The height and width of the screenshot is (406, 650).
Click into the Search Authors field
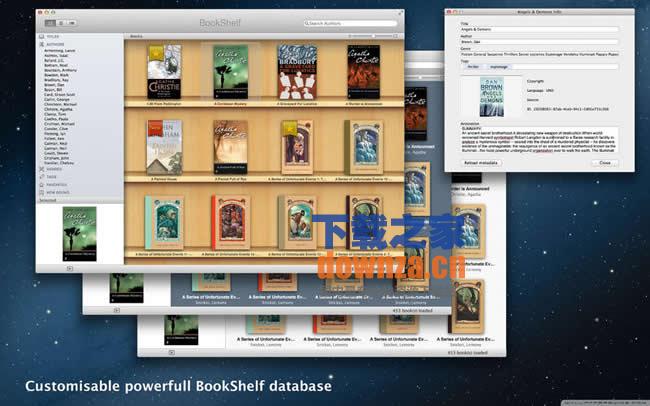350,24
